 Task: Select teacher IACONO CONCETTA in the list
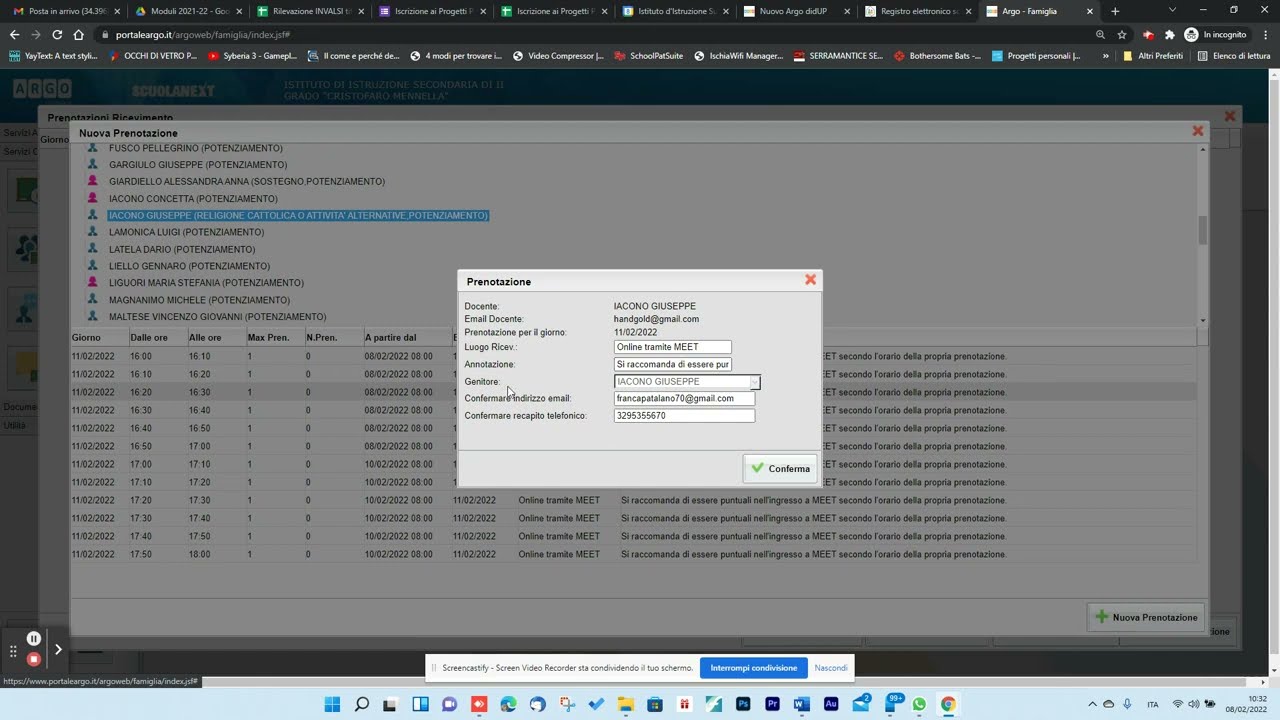193,199
